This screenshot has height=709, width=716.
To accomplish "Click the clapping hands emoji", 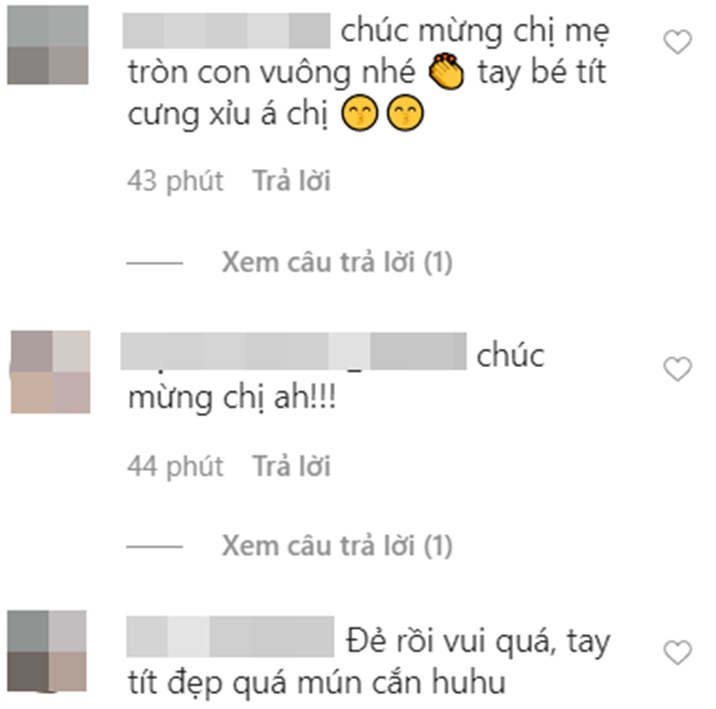I will pos(446,71).
